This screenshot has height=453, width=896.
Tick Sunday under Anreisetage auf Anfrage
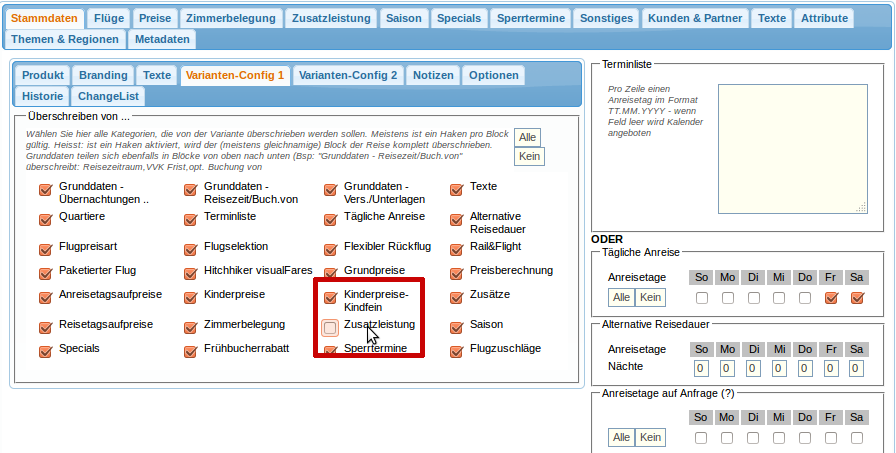701,438
